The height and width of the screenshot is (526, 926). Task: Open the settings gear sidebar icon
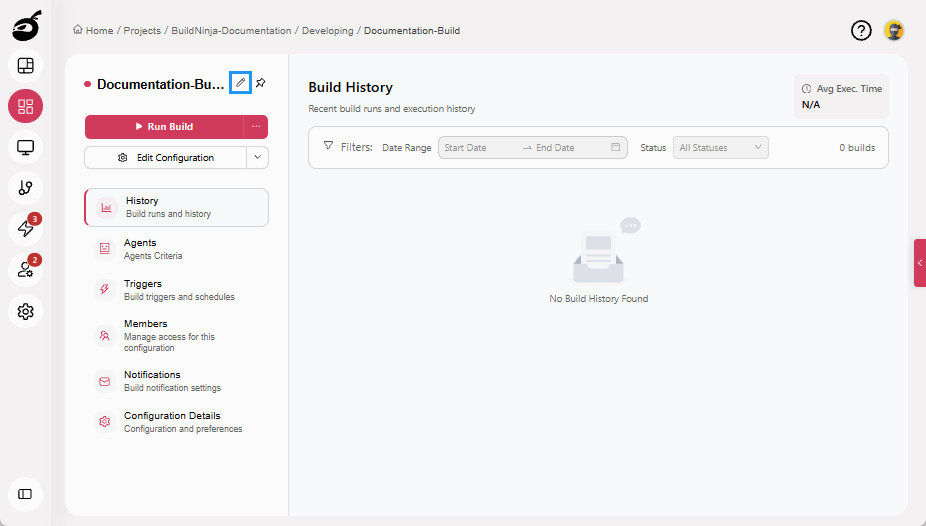click(25, 311)
